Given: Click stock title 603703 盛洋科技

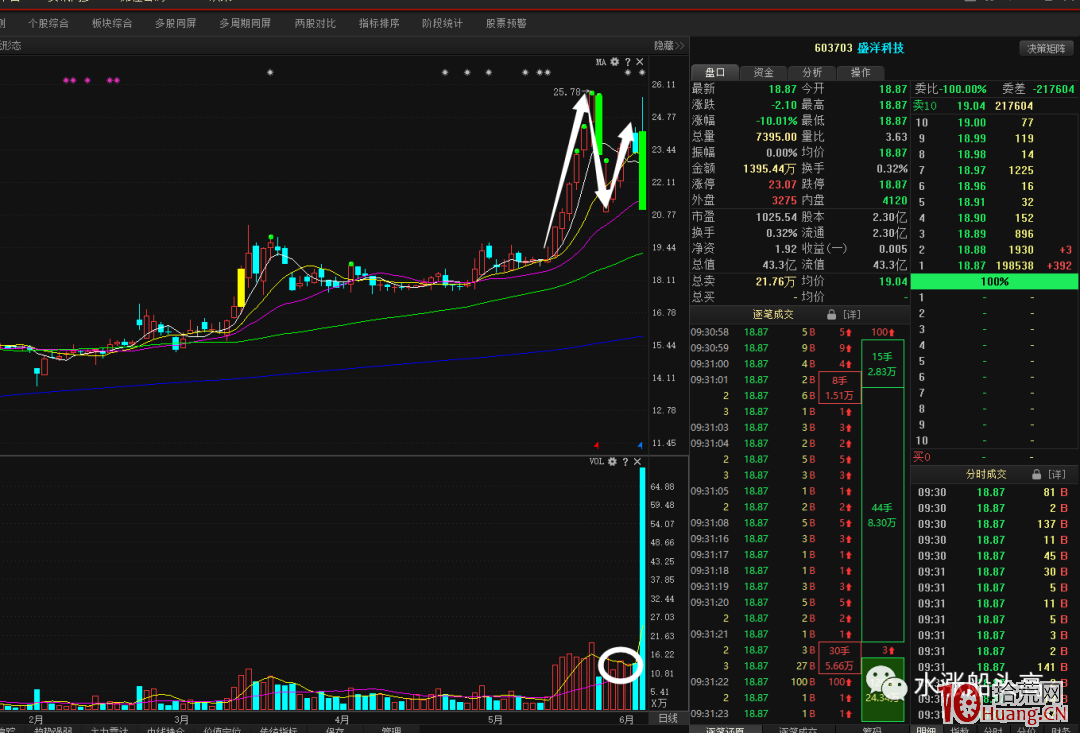Looking at the screenshot, I should (x=859, y=48).
